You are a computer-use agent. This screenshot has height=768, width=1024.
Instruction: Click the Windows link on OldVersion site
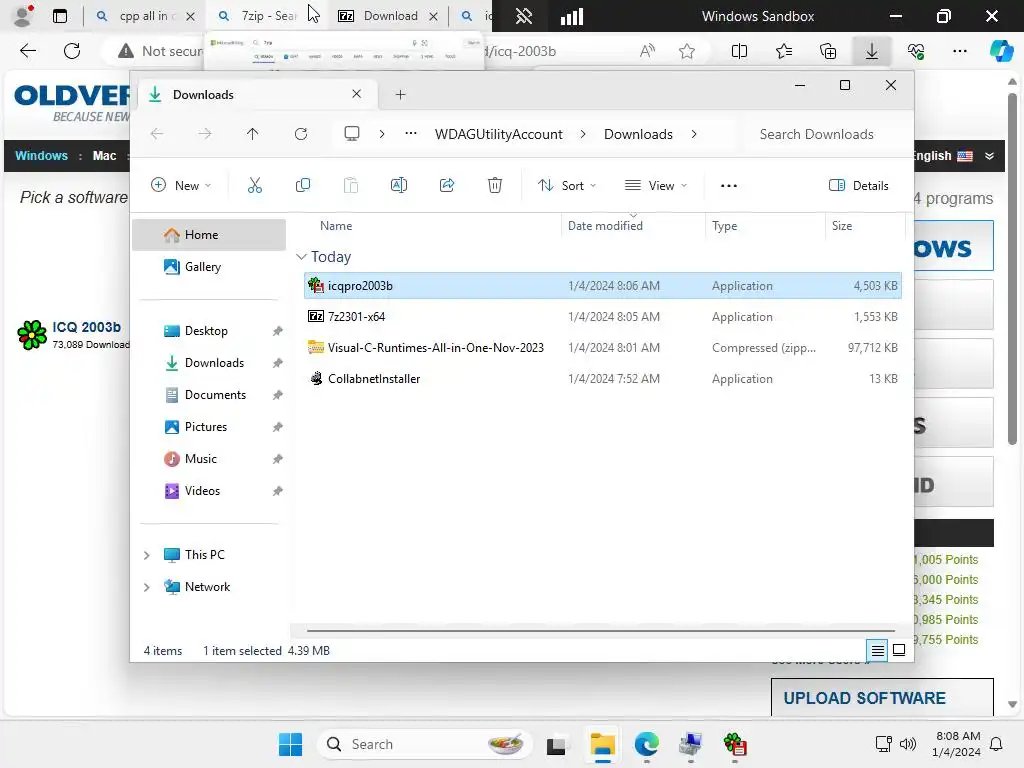[x=41, y=155]
